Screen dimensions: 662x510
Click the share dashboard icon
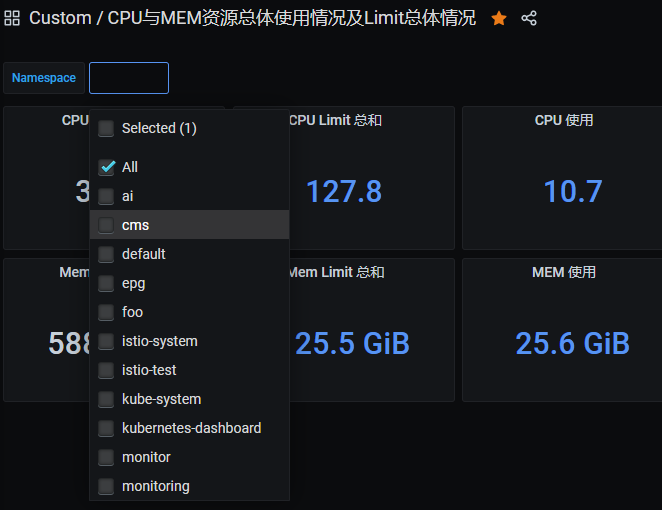tap(529, 18)
